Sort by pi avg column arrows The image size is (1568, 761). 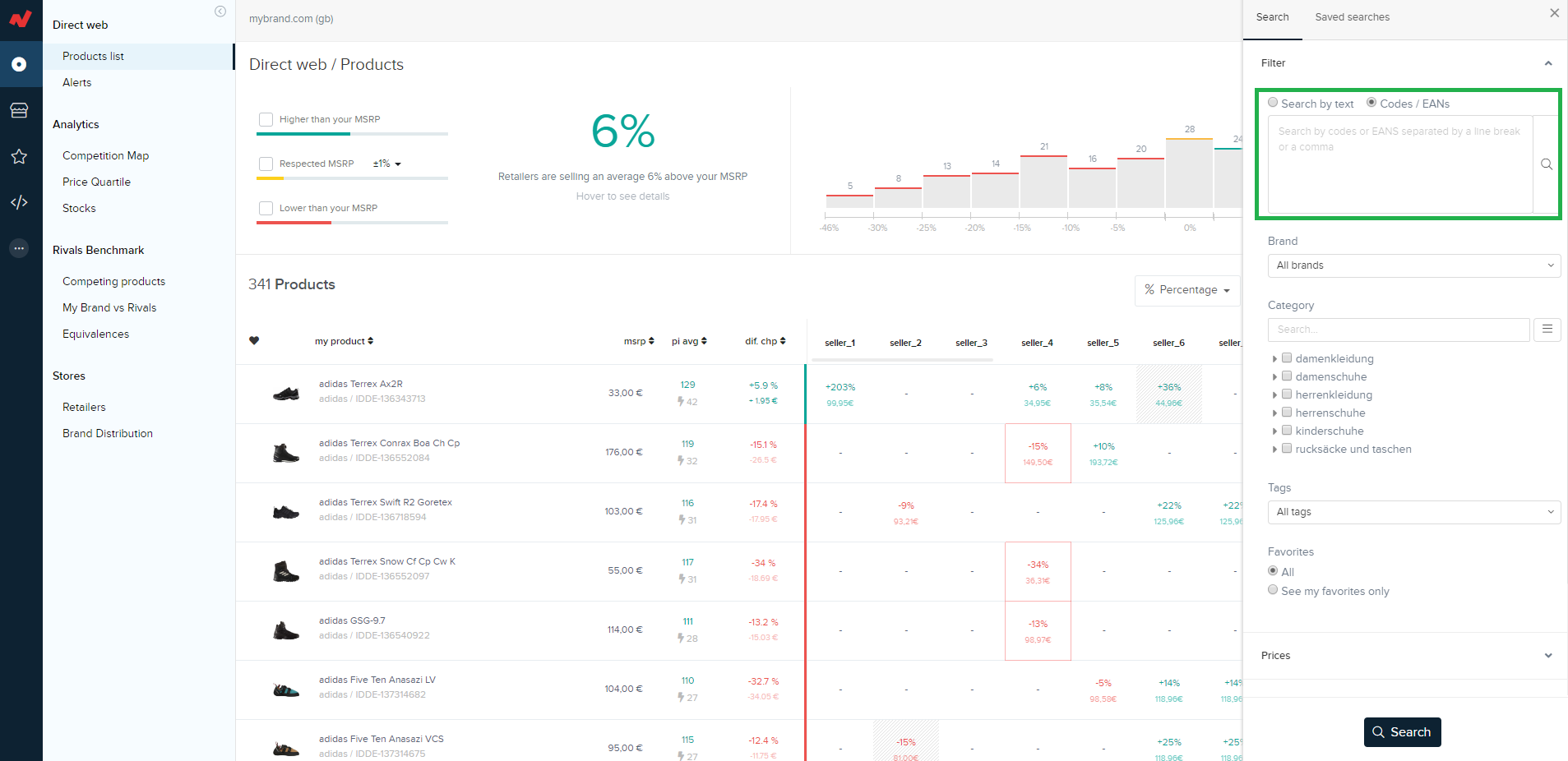704,341
